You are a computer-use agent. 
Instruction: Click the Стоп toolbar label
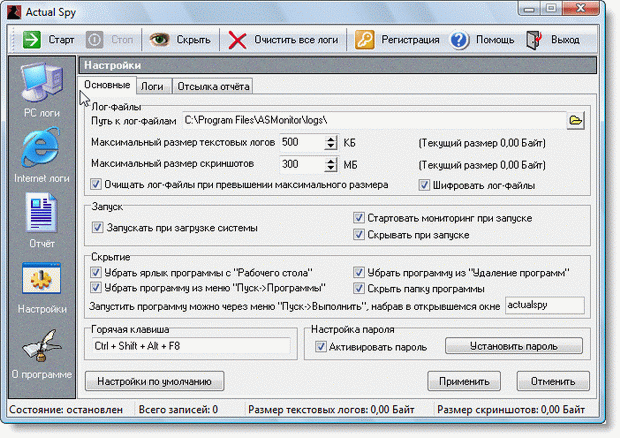(x=122, y=40)
